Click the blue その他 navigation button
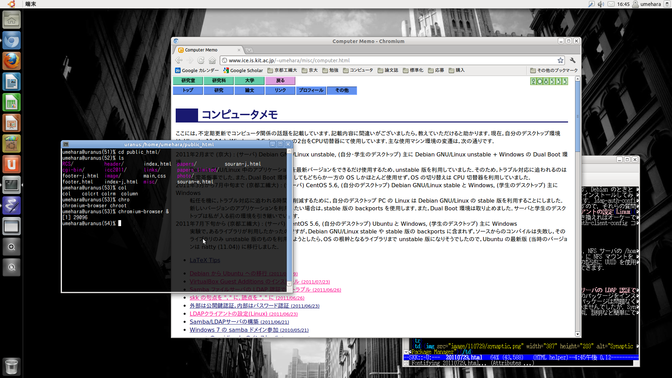 (342, 90)
